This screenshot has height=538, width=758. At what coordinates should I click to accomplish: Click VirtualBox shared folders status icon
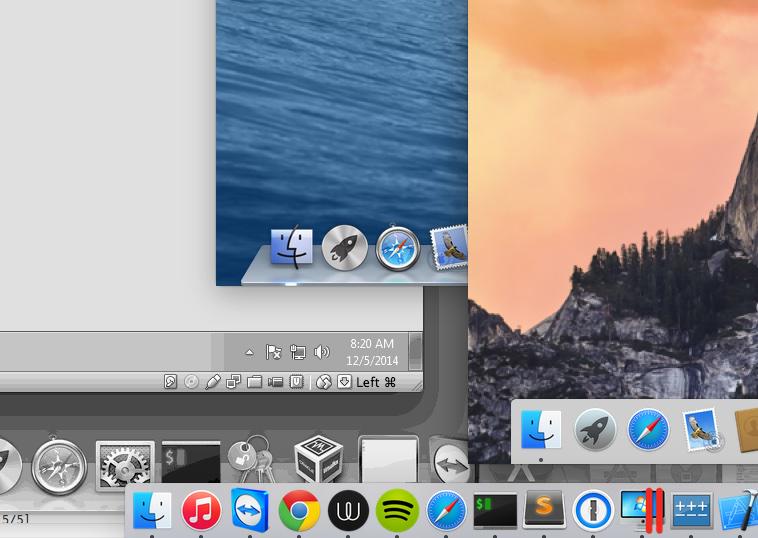(254, 382)
